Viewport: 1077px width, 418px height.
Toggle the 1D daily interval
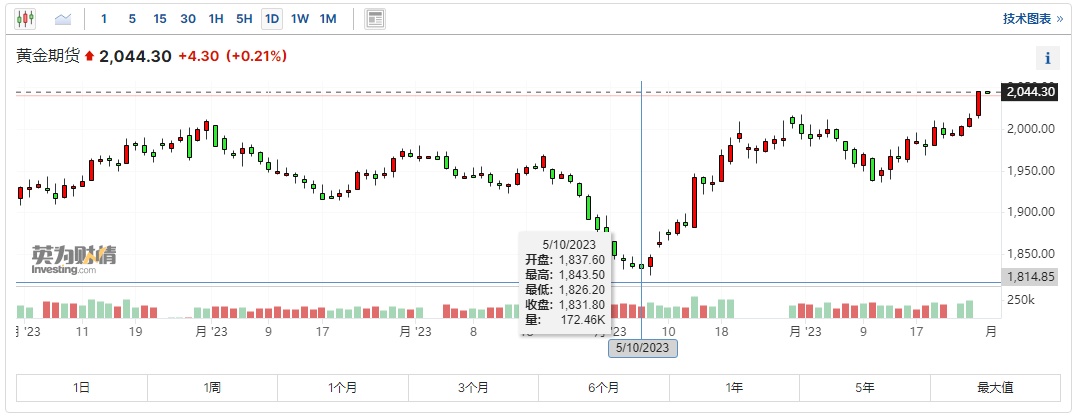pyautogui.click(x=271, y=18)
